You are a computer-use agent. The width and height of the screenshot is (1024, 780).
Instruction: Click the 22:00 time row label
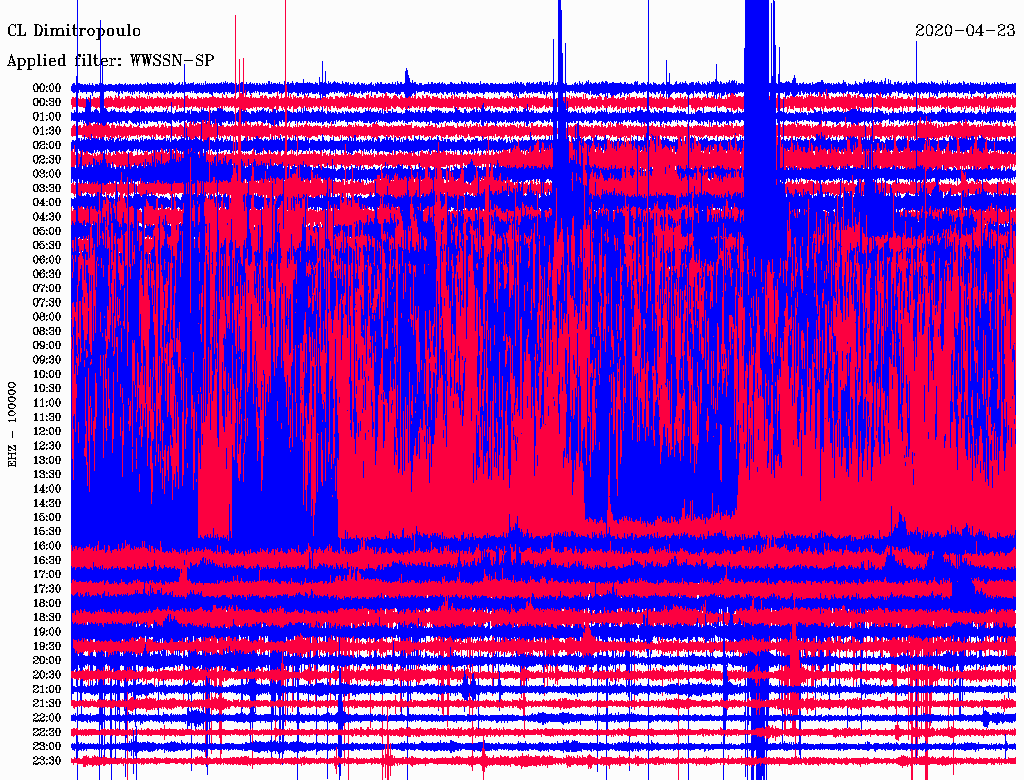[x=47, y=718]
